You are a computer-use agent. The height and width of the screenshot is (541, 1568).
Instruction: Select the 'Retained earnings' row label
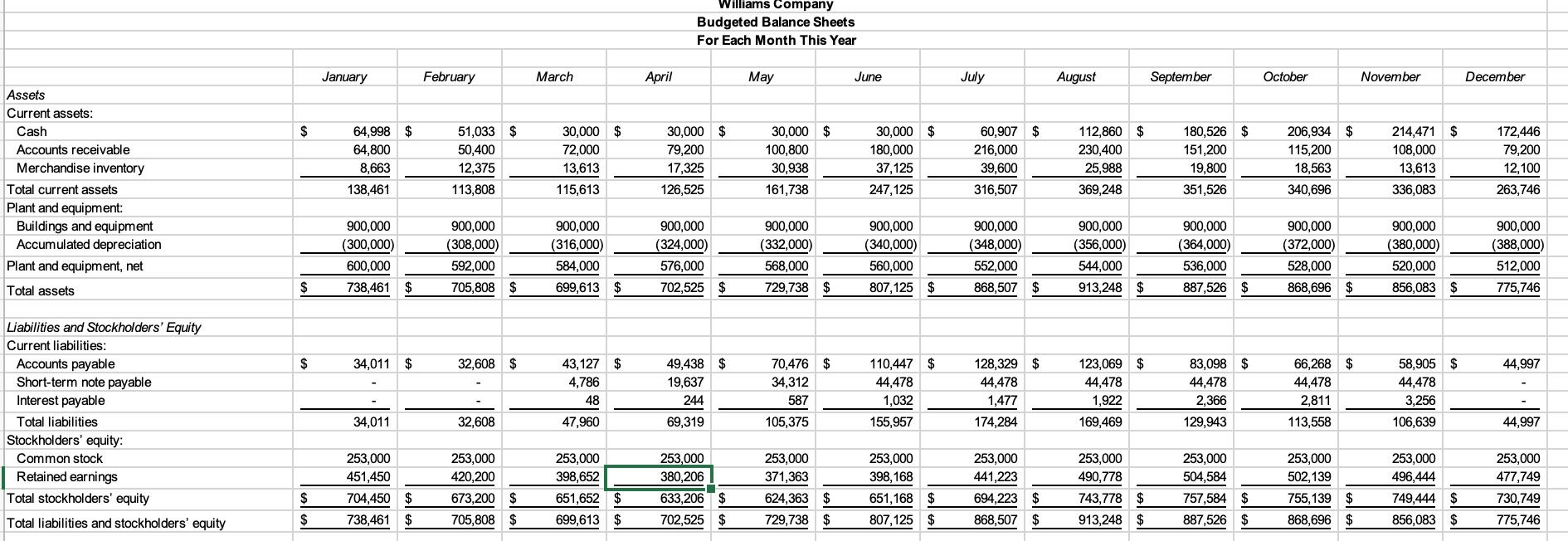(x=67, y=476)
